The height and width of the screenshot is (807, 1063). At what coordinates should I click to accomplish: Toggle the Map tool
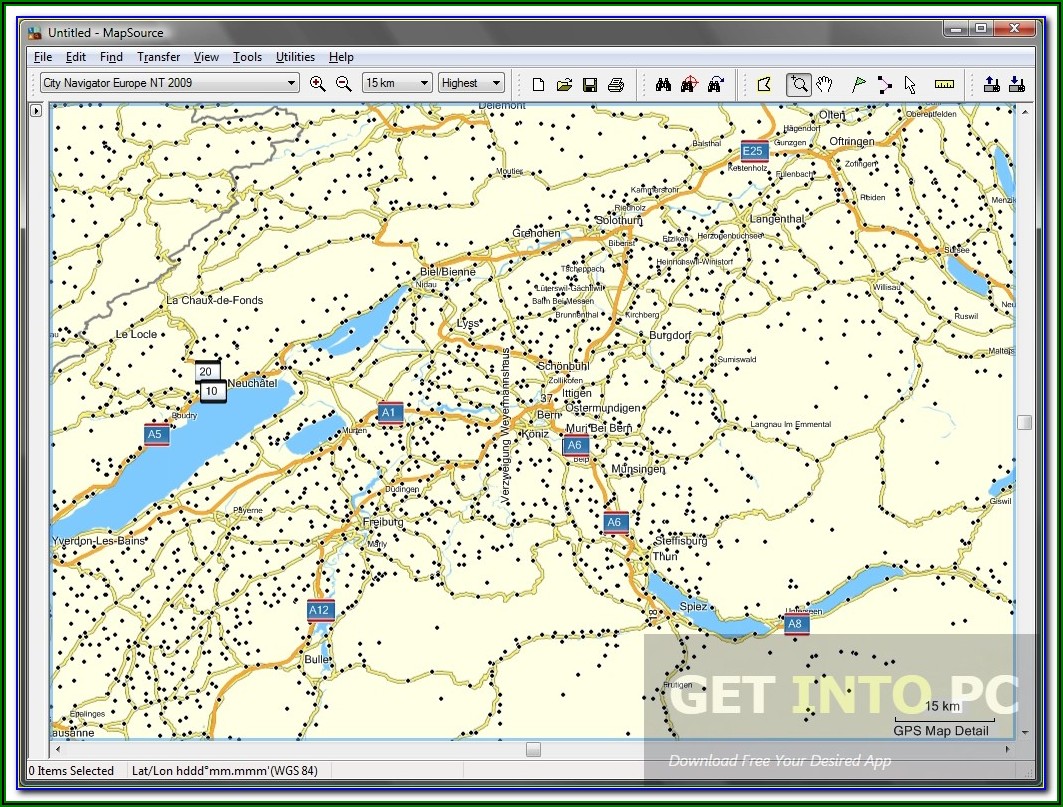(x=764, y=84)
